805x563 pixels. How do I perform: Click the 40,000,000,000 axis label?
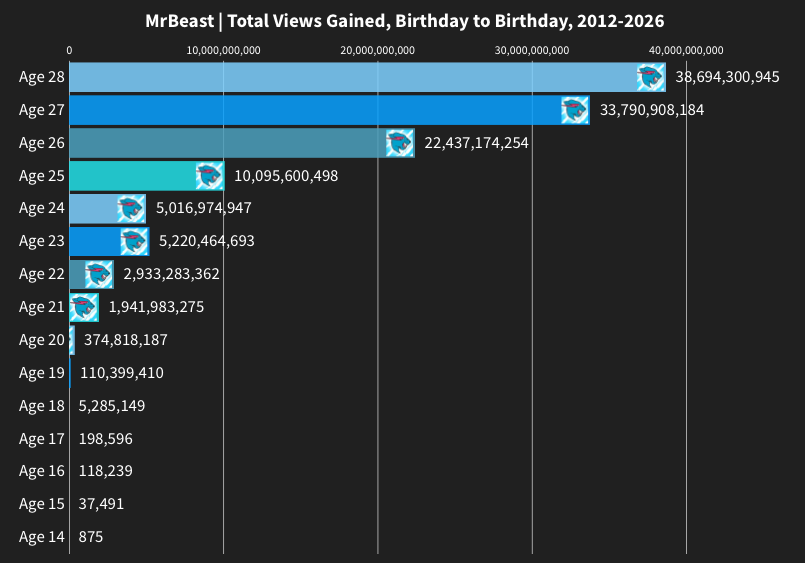coord(686,50)
